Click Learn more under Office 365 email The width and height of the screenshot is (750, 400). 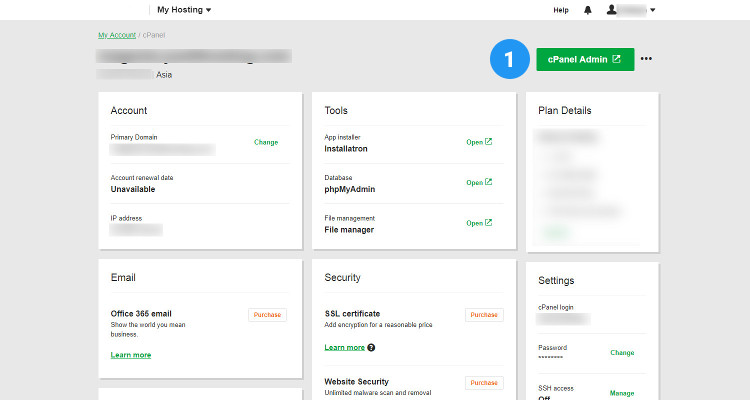[x=131, y=355]
